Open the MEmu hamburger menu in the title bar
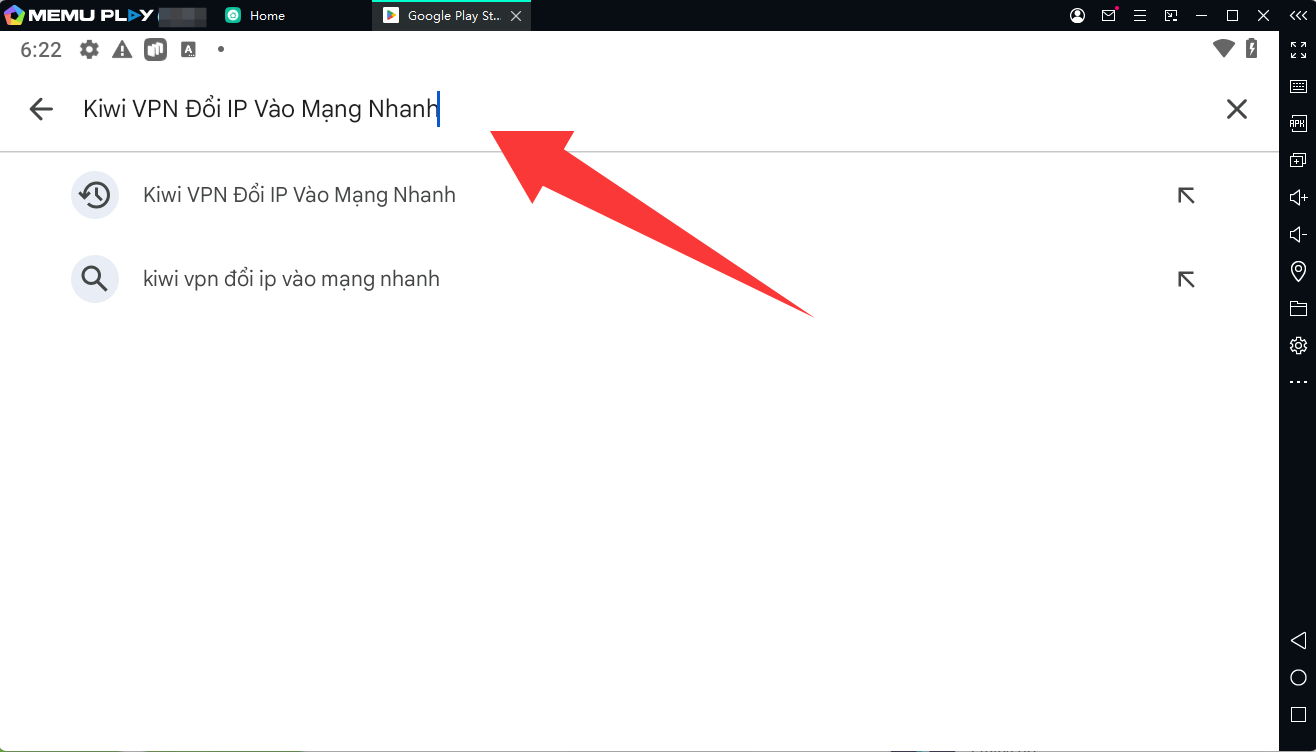This screenshot has height=752, width=1316. tap(1140, 16)
